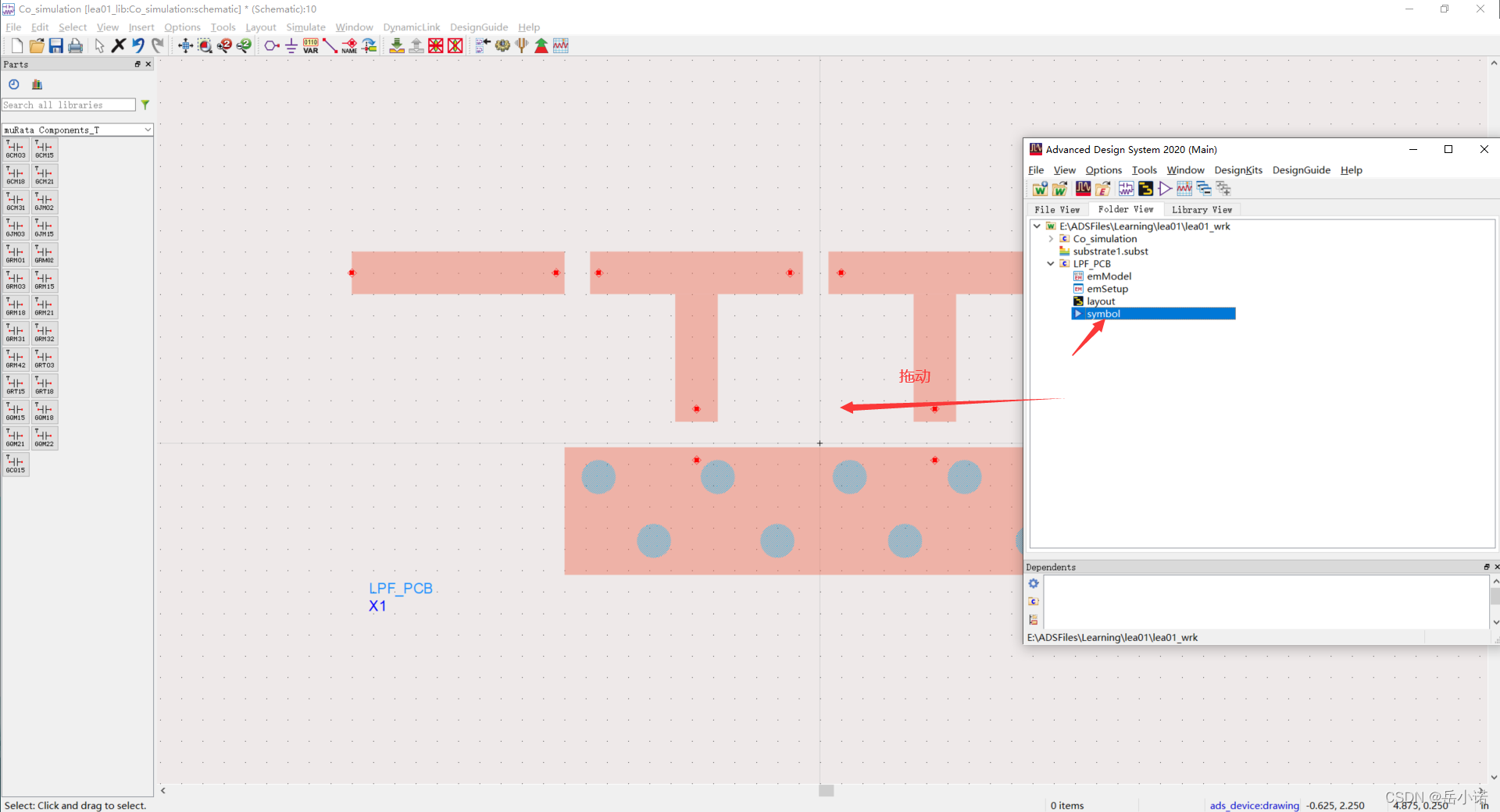1500x812 pixels.
Task: Open a design via folder icon
Action: point(36,46)
